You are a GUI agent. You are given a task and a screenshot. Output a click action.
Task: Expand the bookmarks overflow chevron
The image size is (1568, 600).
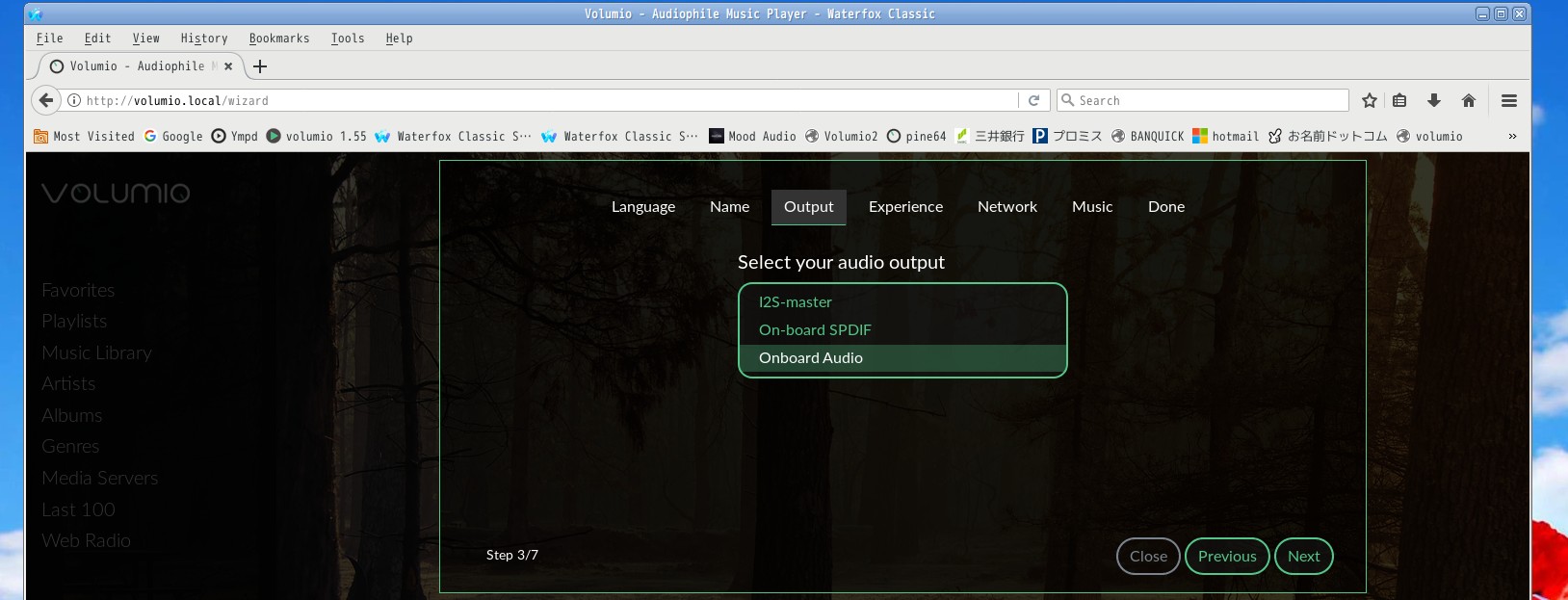click(1511, 137)
